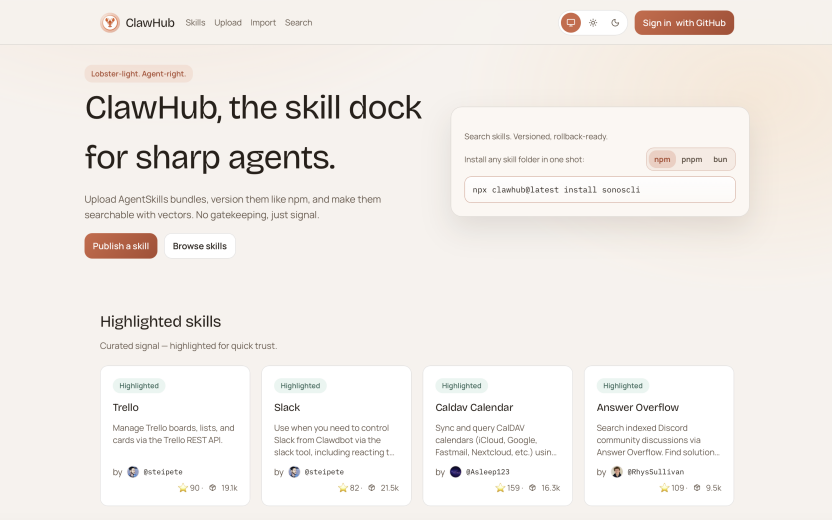Click the star icon on Trello card
This screenshot has height=520, width=832.
183,488
